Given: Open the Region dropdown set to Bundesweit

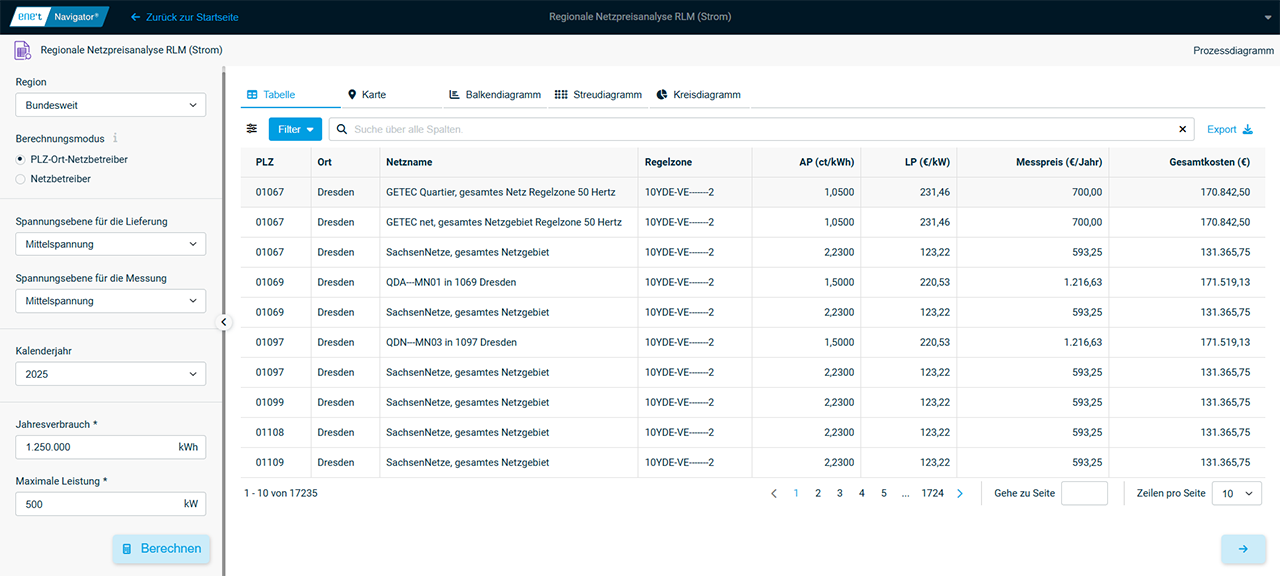Looking at the screenshot, I should pos(110,105).
